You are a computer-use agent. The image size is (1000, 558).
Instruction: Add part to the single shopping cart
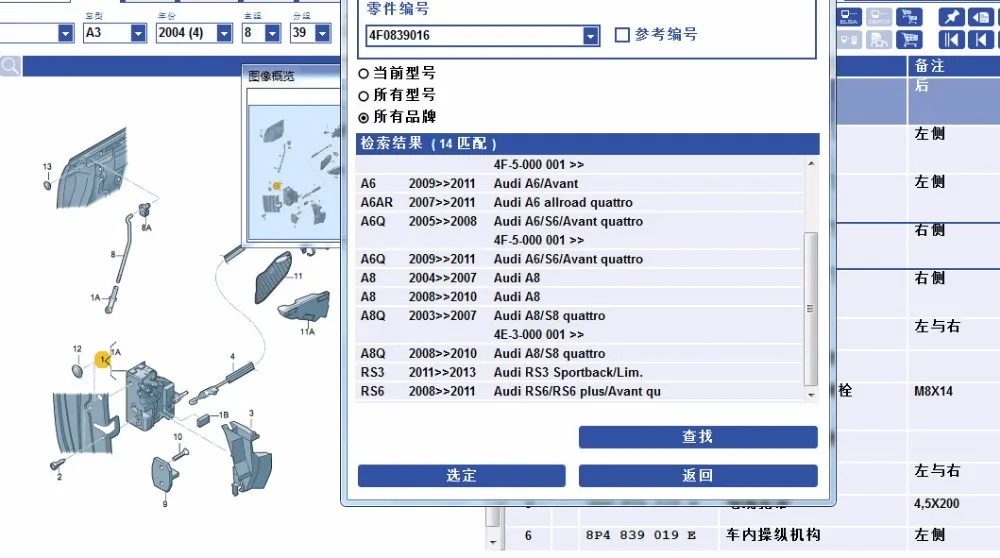point(909,40)
